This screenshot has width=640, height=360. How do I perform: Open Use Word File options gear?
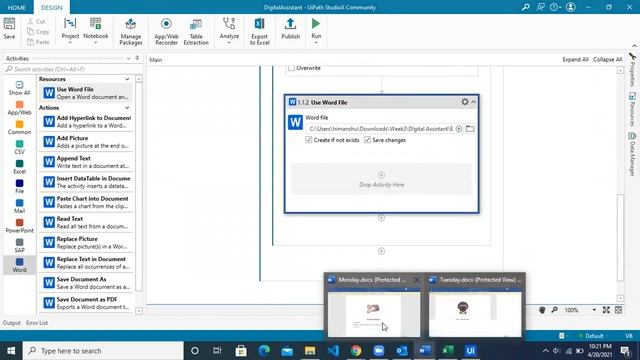[464, 102]
